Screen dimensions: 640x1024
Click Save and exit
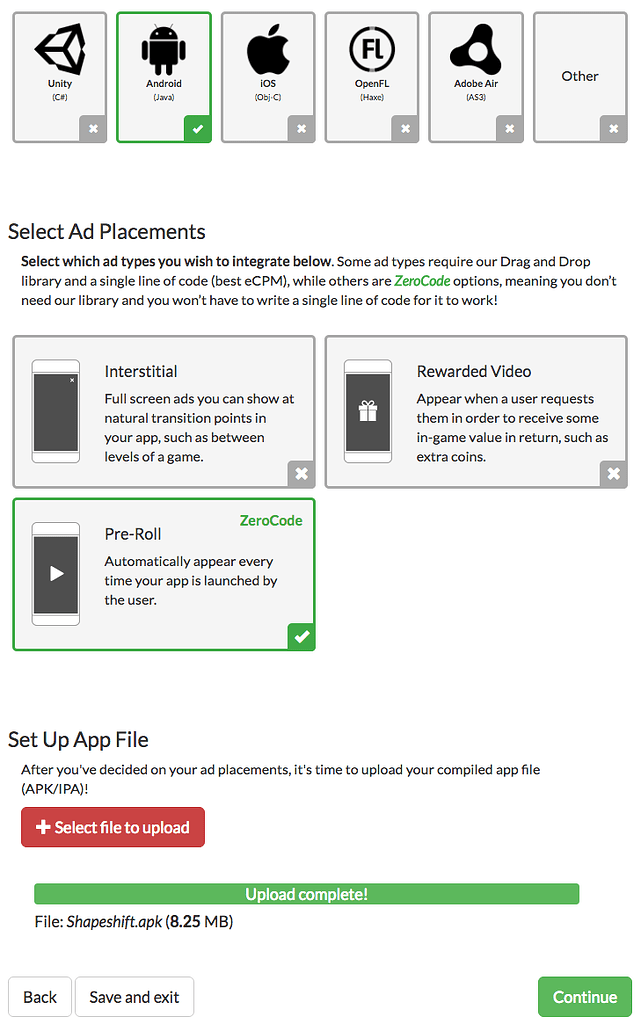click(x=134, y=997)
